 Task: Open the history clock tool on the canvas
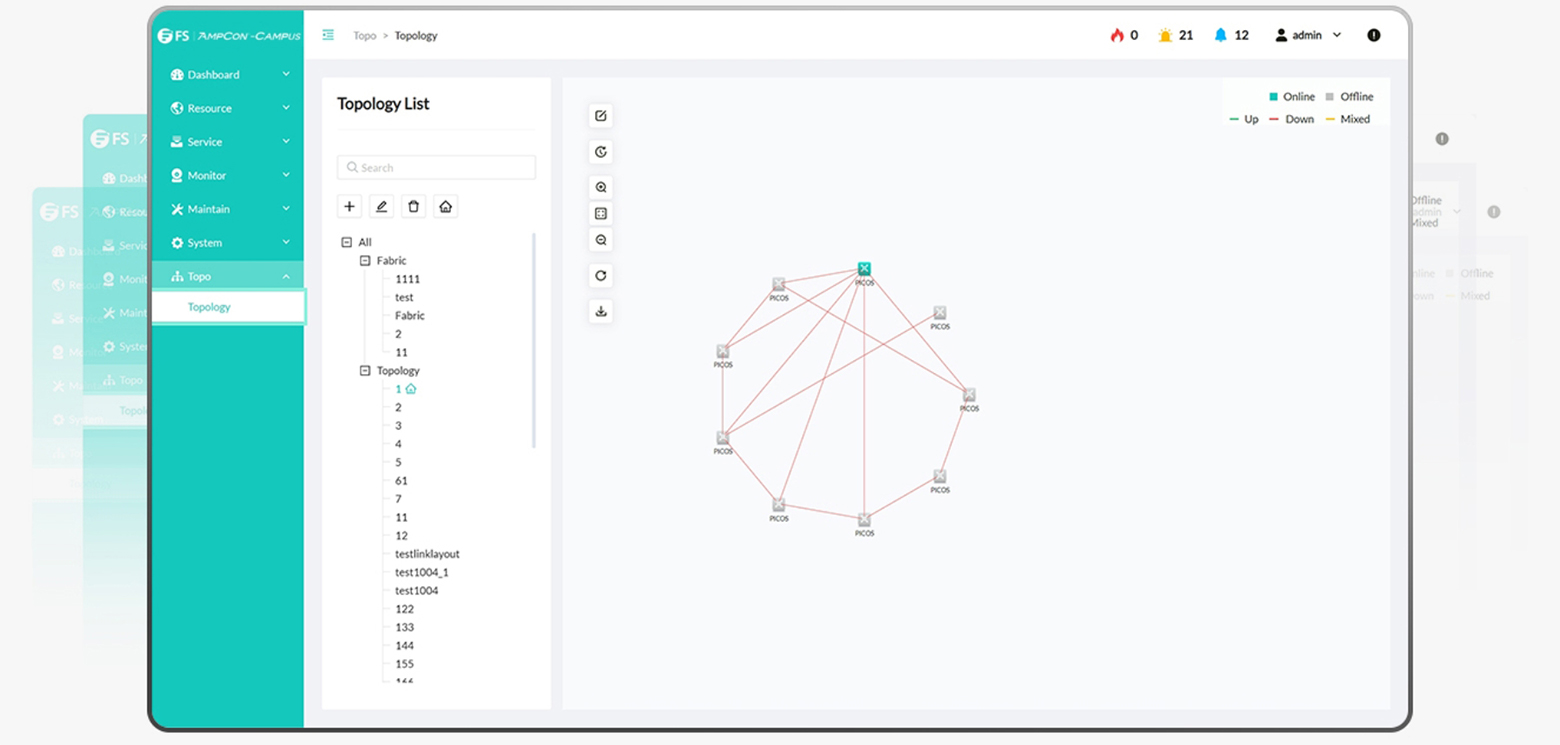(600, 152)
